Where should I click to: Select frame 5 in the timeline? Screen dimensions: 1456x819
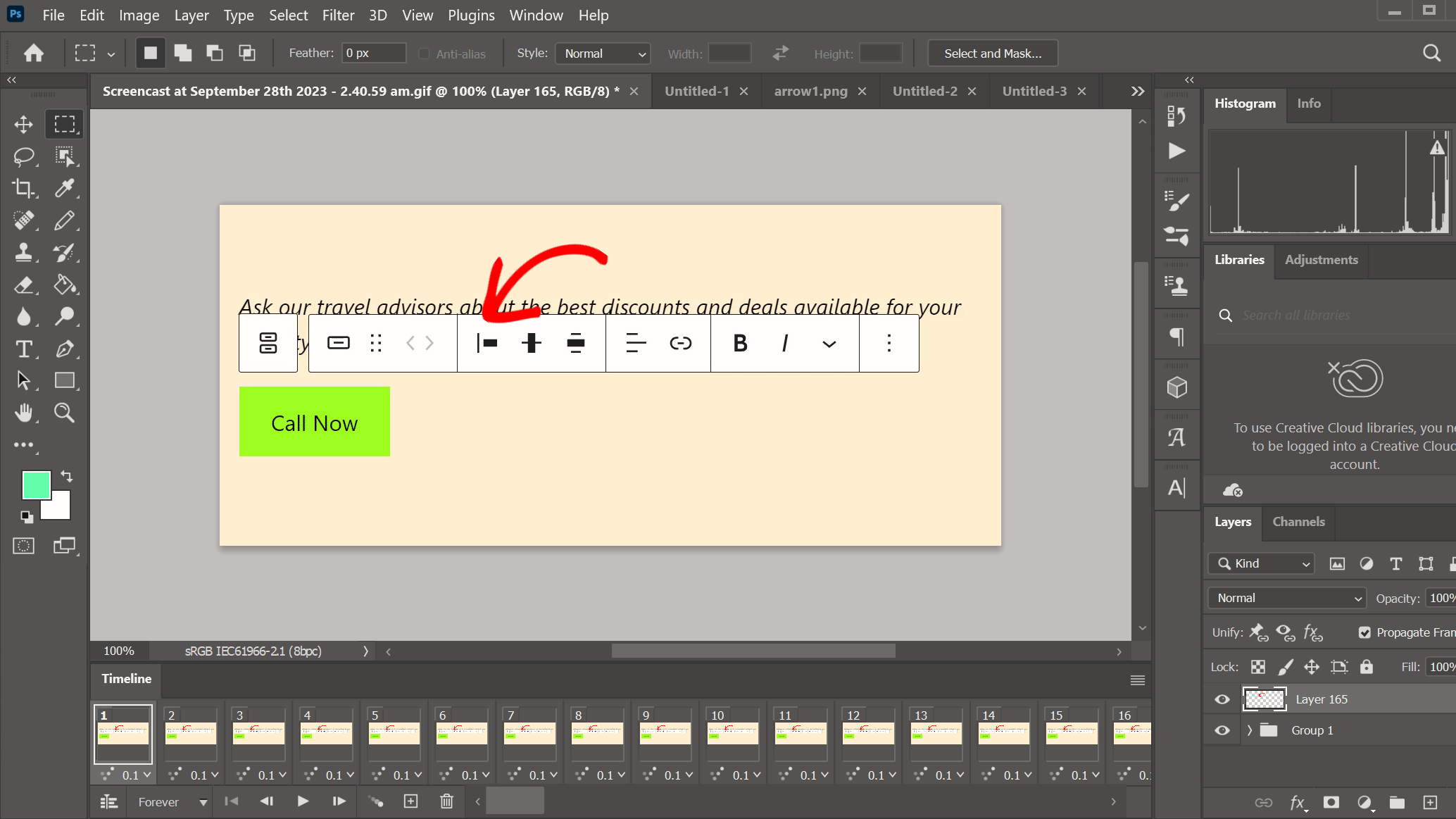(x=394, y=732)
